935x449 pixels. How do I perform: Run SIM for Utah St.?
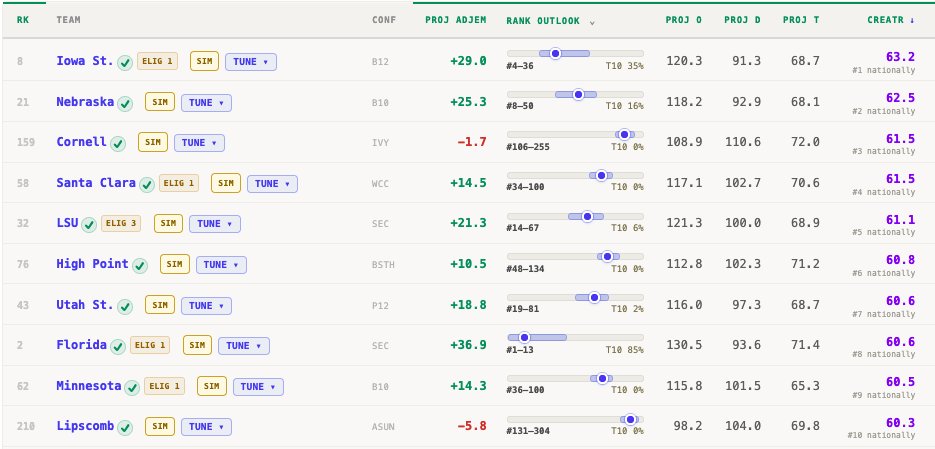click(x=160, y=305)
